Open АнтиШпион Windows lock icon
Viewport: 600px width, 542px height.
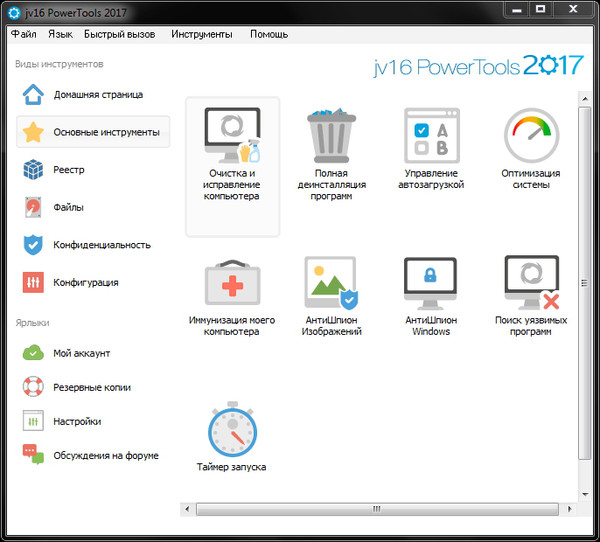coord(431,284)
